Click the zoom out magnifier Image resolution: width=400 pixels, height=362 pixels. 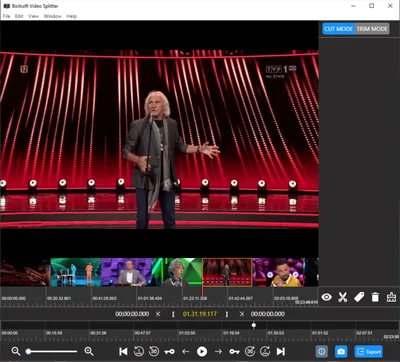tap(16, 351)
